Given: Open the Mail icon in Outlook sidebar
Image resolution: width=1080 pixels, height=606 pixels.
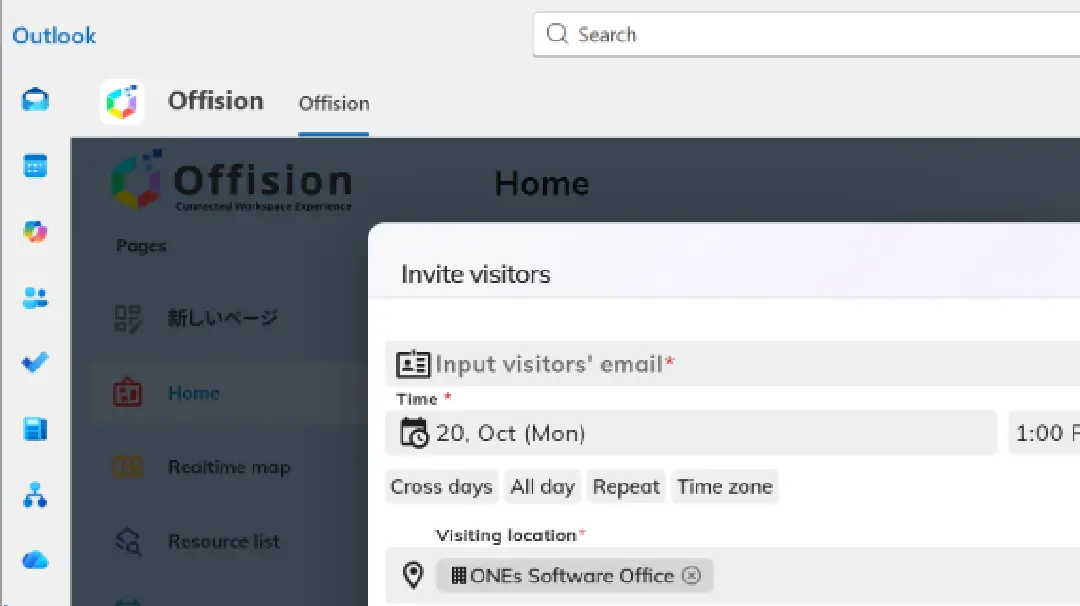Looking at the screenshot, I should (35, 100).
